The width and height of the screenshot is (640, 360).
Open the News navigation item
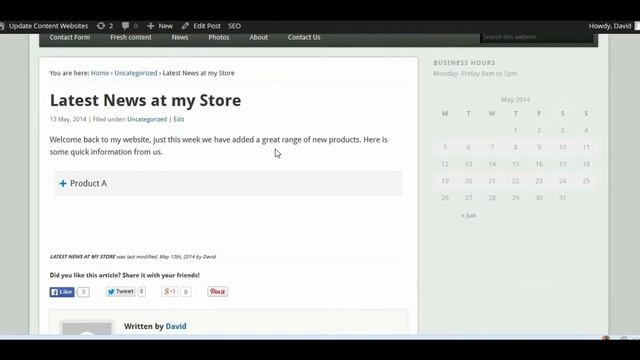point(180,37)
